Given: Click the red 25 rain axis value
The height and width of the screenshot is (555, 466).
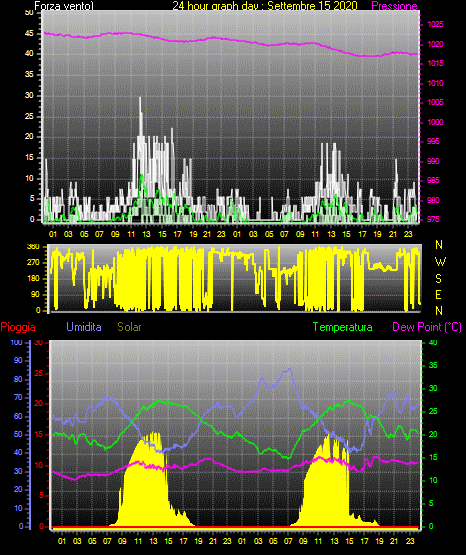Looking at the screenshot, I should tap(38, 373).
